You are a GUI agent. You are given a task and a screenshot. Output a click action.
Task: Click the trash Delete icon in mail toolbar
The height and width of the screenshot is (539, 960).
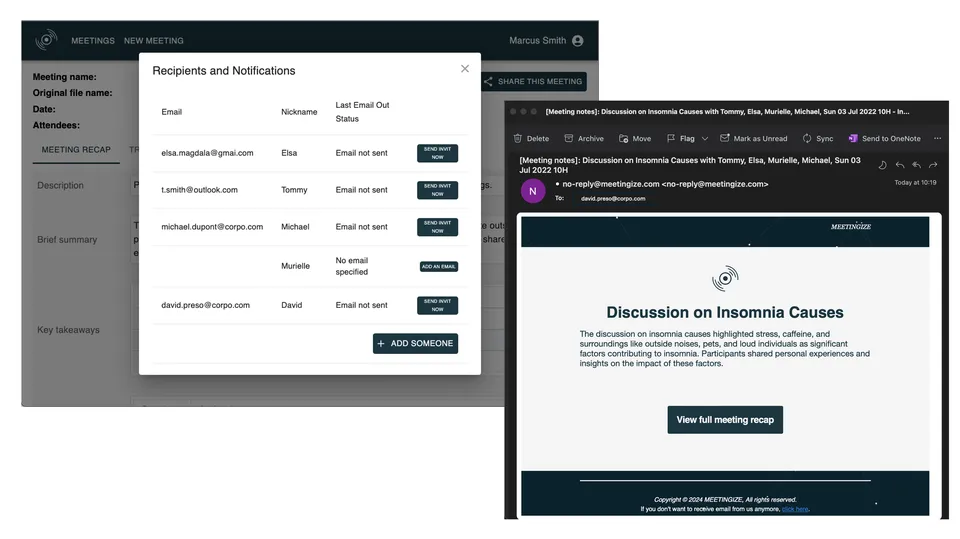coord(518,138)
